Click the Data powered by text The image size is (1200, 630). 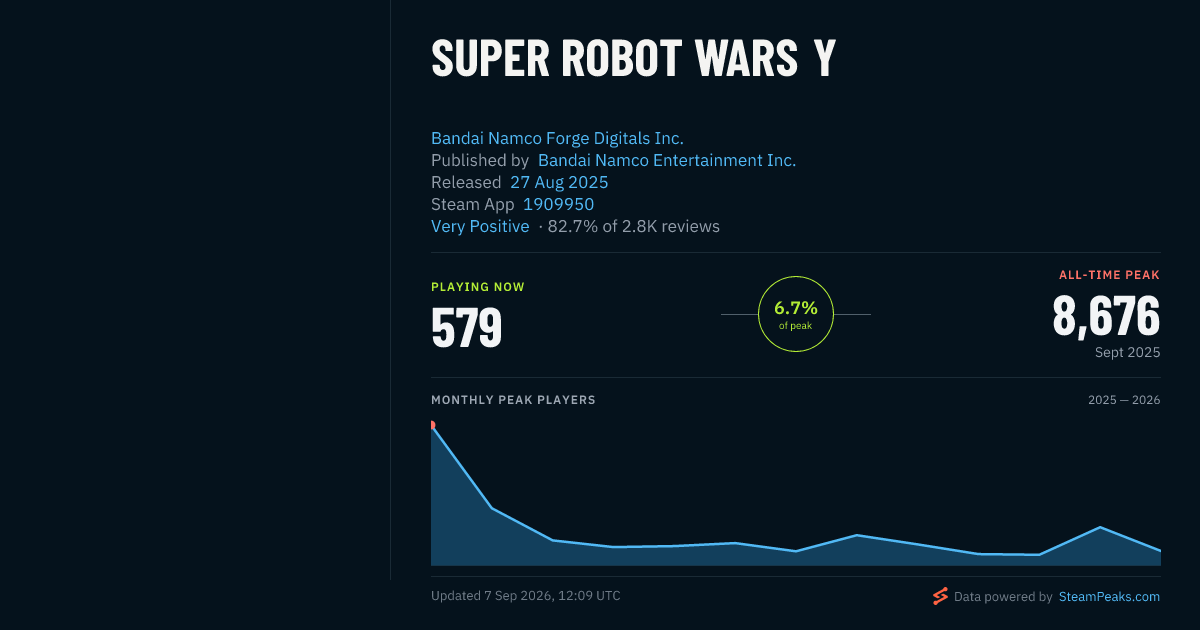pos(1003,597)
